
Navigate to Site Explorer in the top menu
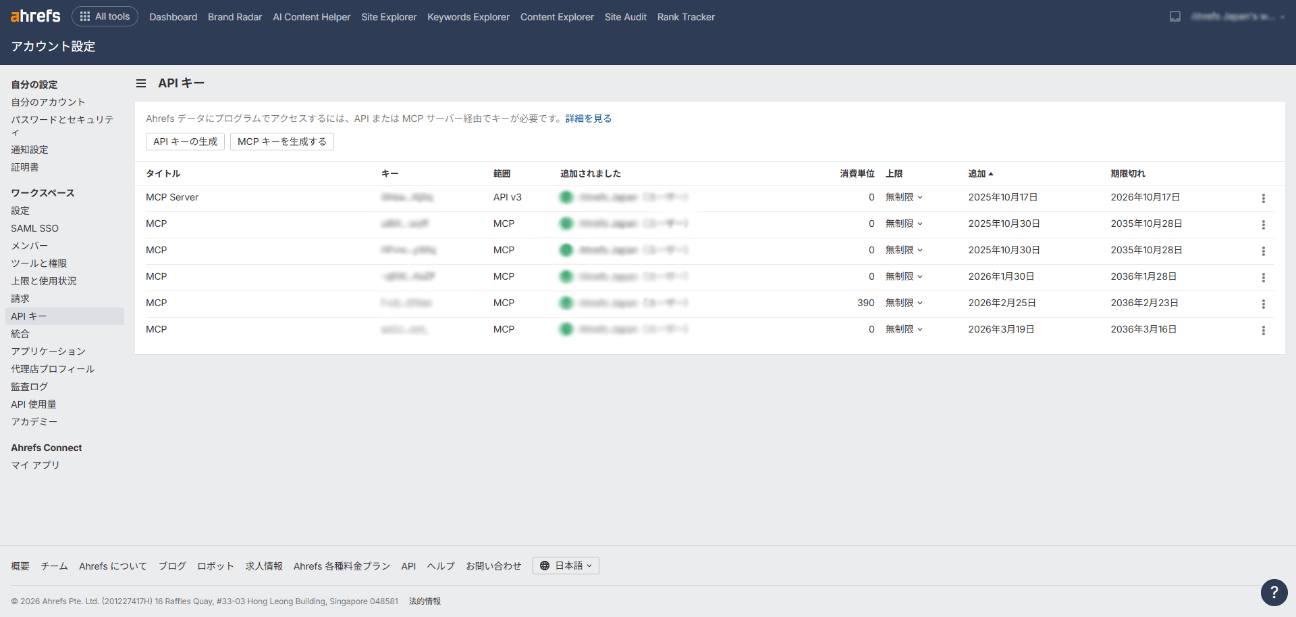pyautogui.click(x=389, y=16)
